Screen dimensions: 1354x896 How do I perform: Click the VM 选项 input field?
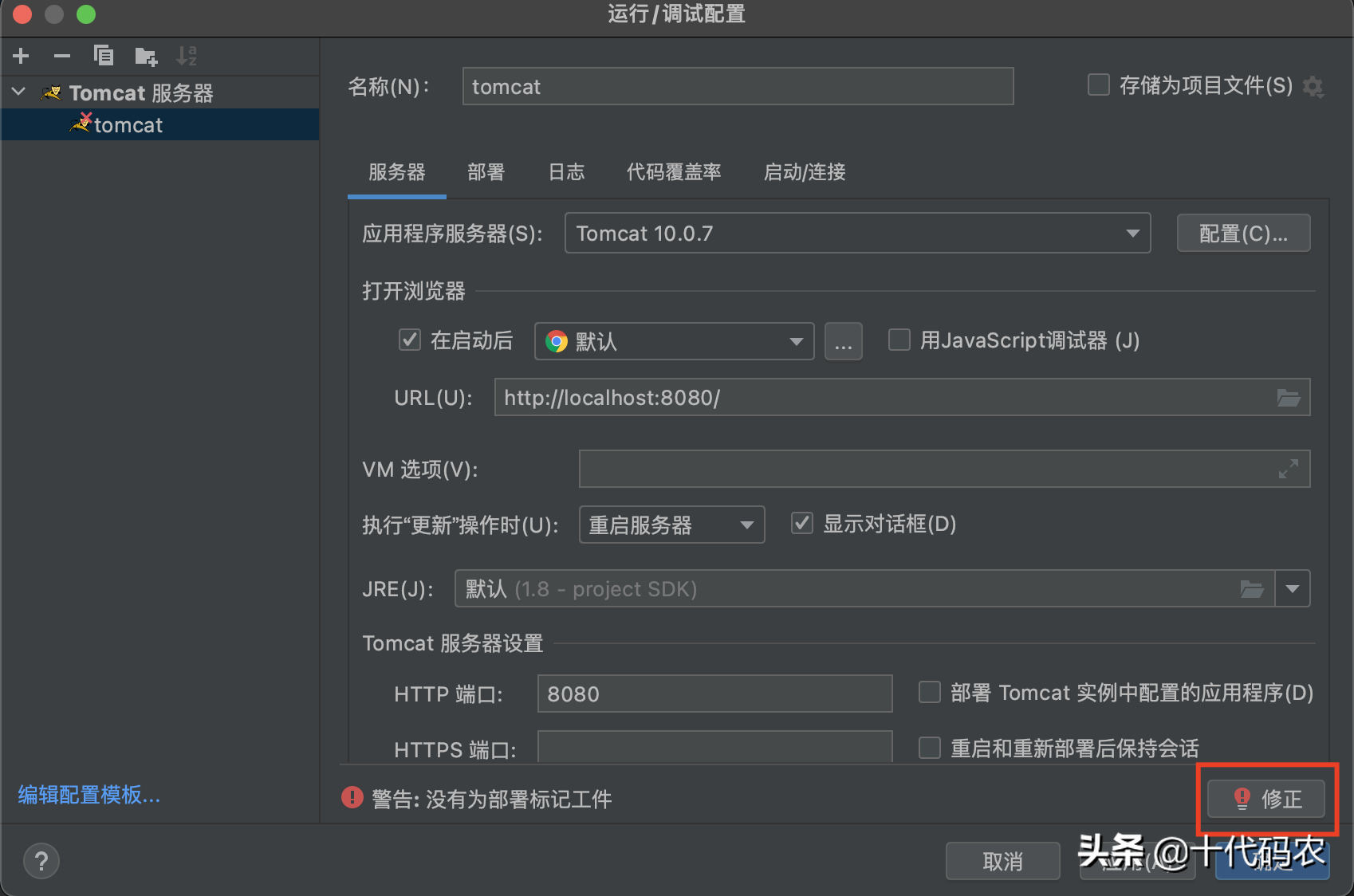(x=944, y=469)
